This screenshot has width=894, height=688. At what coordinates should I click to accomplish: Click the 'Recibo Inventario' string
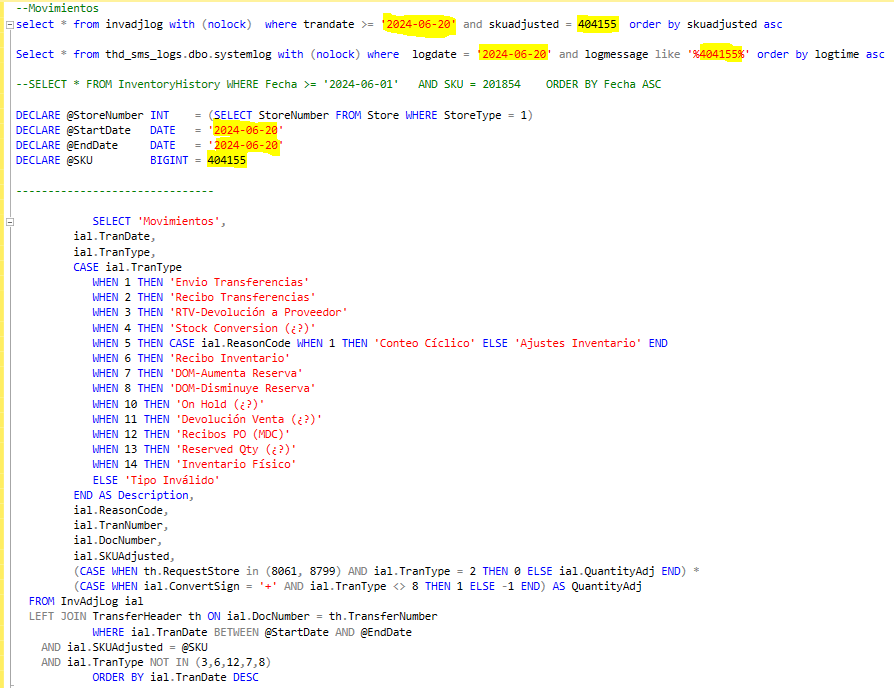(x=230, y=358)
